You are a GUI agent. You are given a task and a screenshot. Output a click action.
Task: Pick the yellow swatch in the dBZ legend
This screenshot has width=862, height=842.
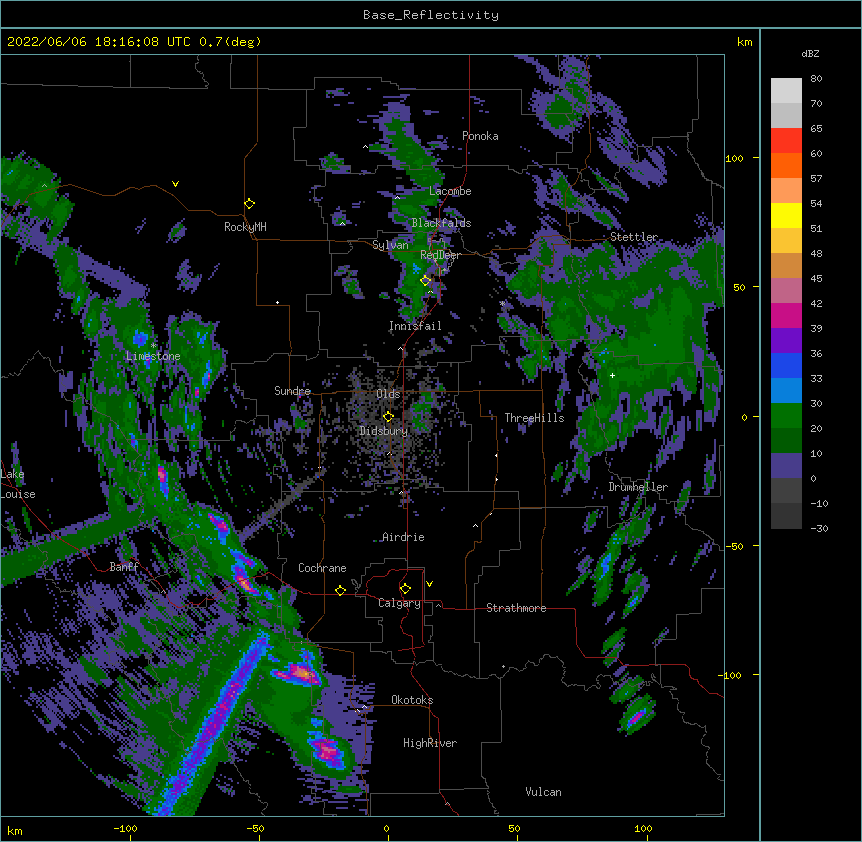pyautogui.click(x=786, y=215)
